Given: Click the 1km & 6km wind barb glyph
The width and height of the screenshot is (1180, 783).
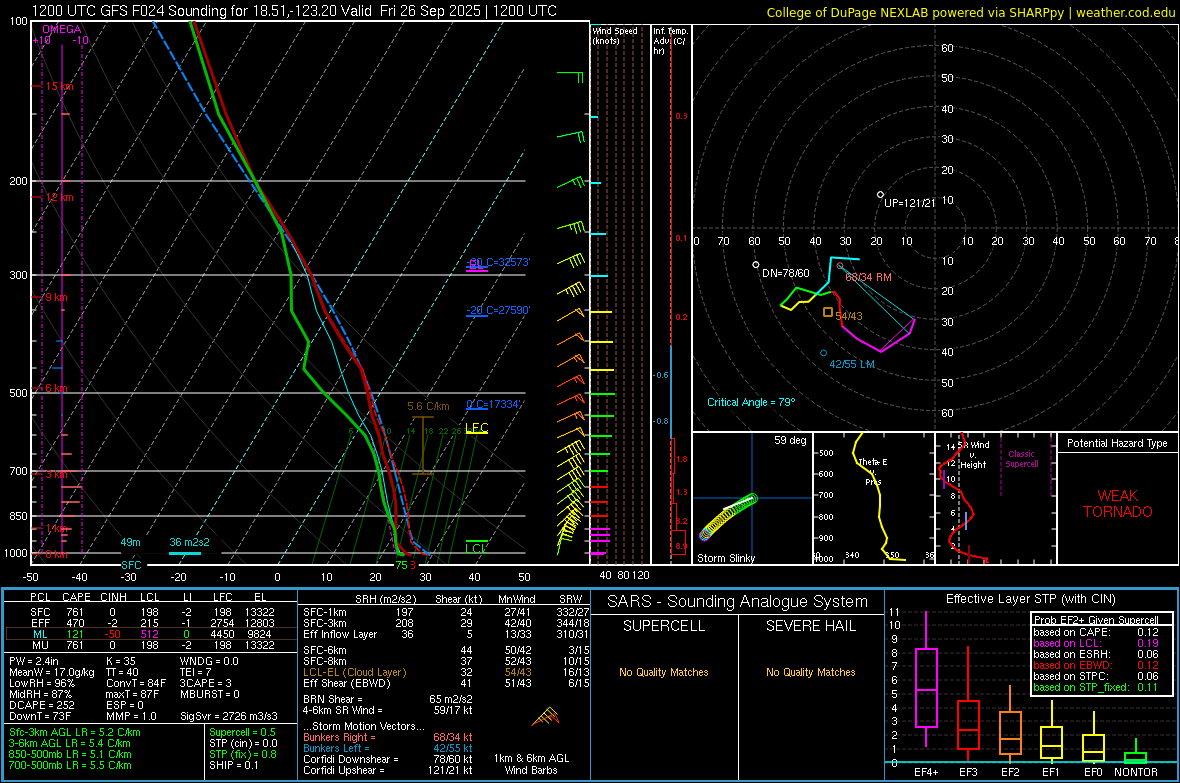Looking at the screenshot, I should tap(546, 716).
